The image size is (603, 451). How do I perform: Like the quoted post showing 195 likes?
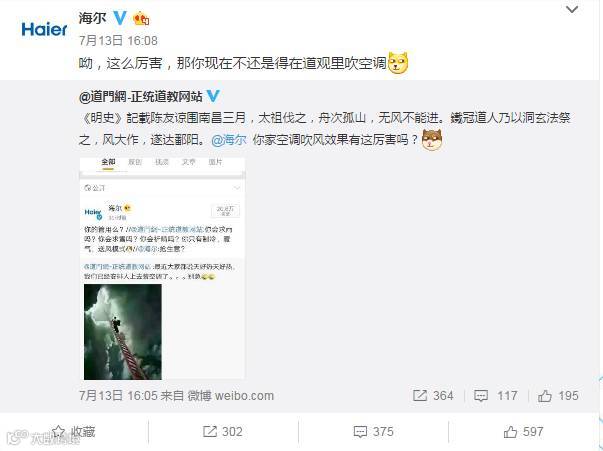pos(558,396)
